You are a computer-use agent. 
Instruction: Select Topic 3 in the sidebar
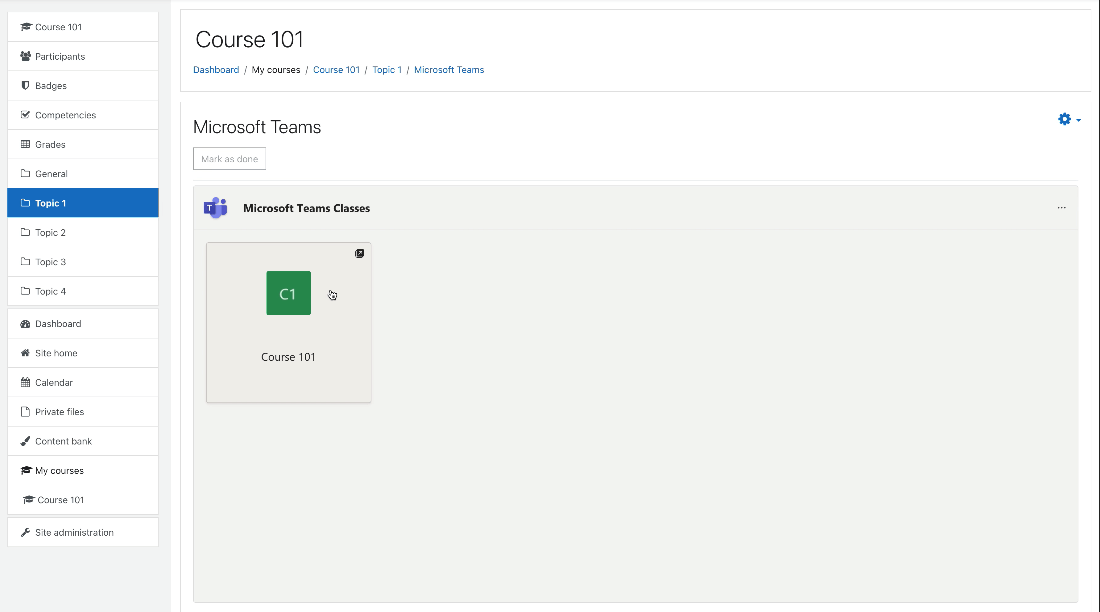pyautogui.click(x=83, y=262)
